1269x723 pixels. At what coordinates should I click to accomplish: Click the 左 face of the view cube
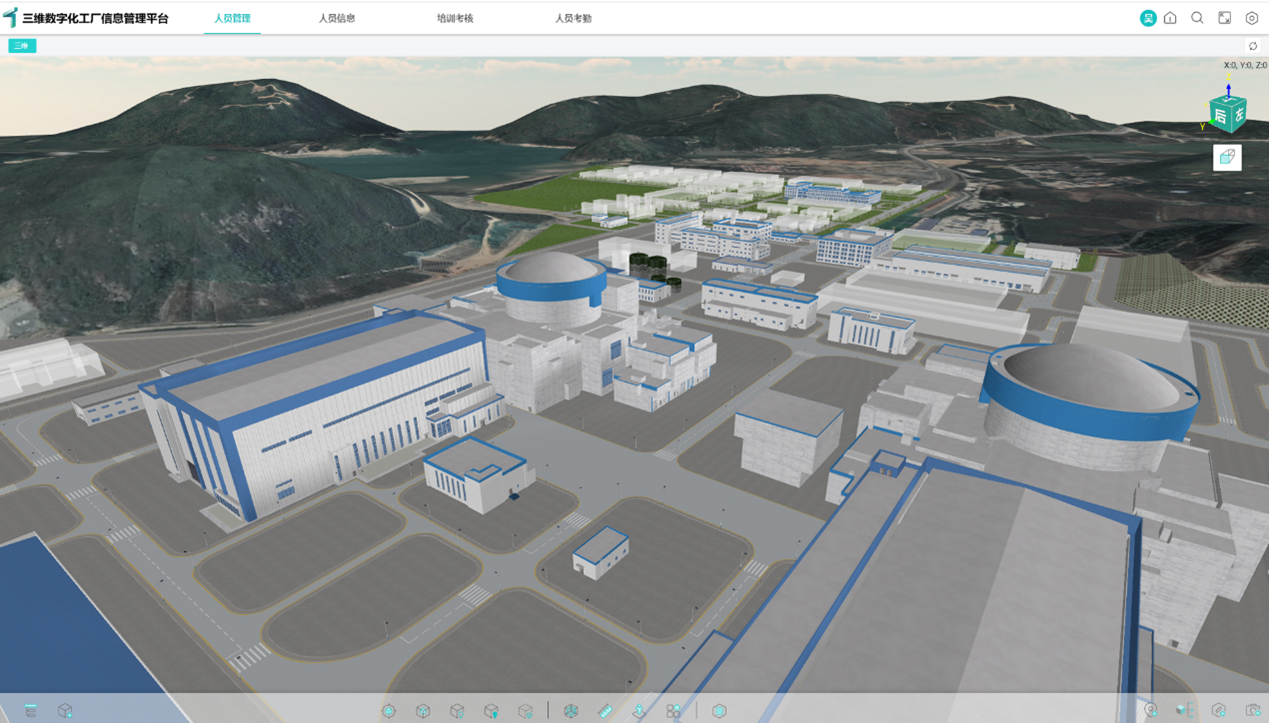coord(1239,114)
